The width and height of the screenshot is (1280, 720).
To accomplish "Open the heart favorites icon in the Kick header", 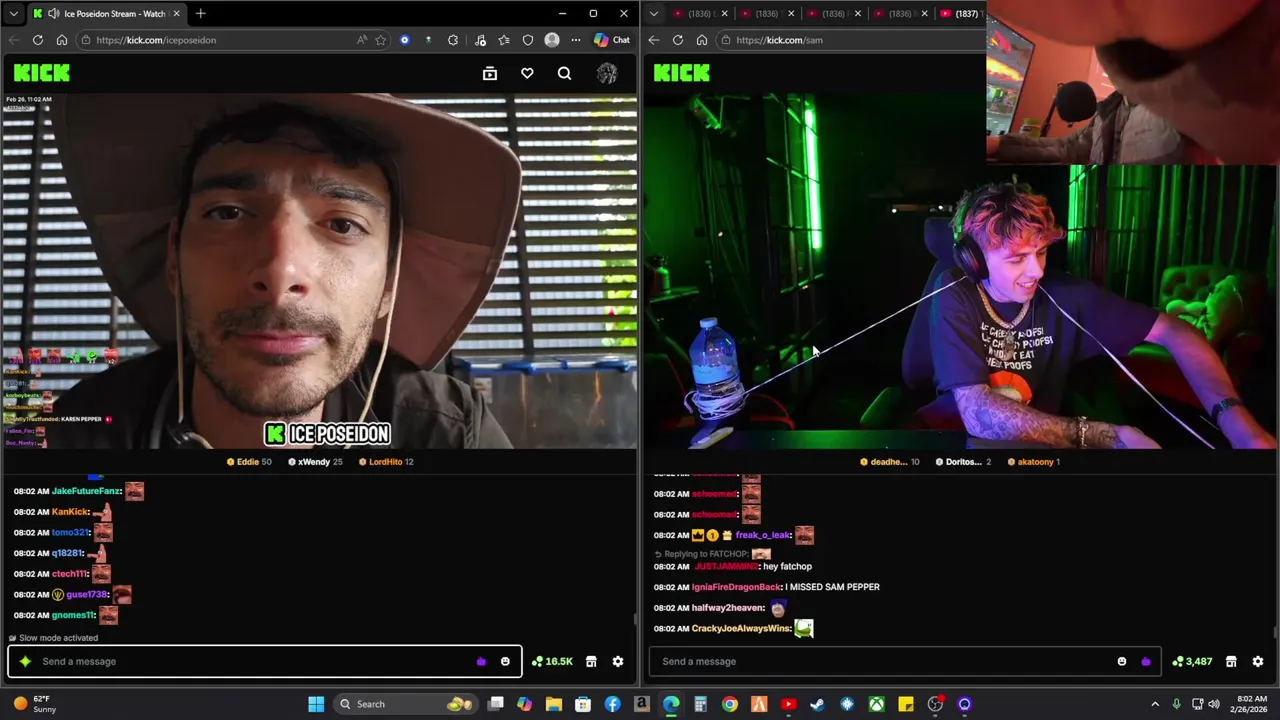I will [527, 73].
